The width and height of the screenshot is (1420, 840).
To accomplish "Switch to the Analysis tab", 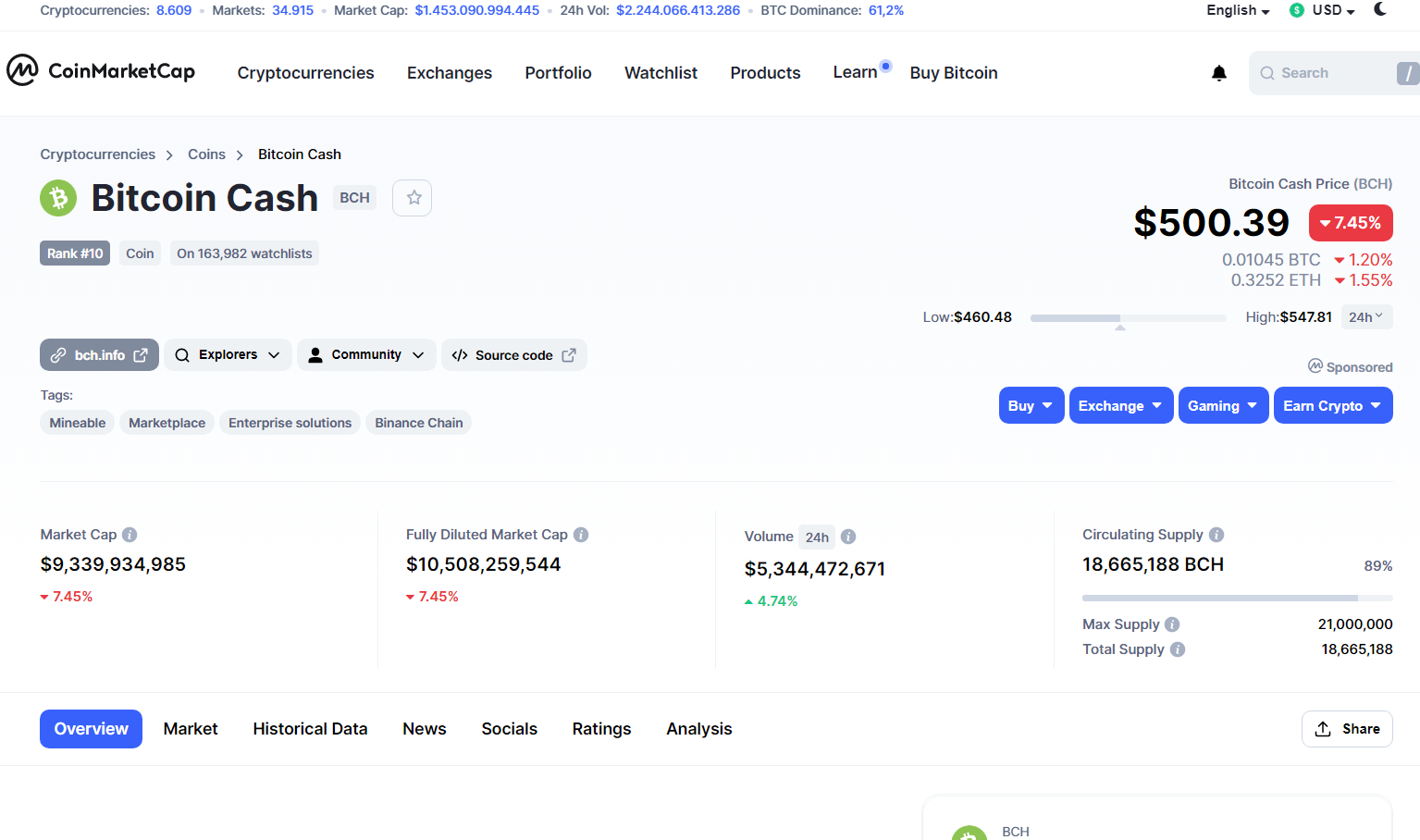I will coord(699,729).
